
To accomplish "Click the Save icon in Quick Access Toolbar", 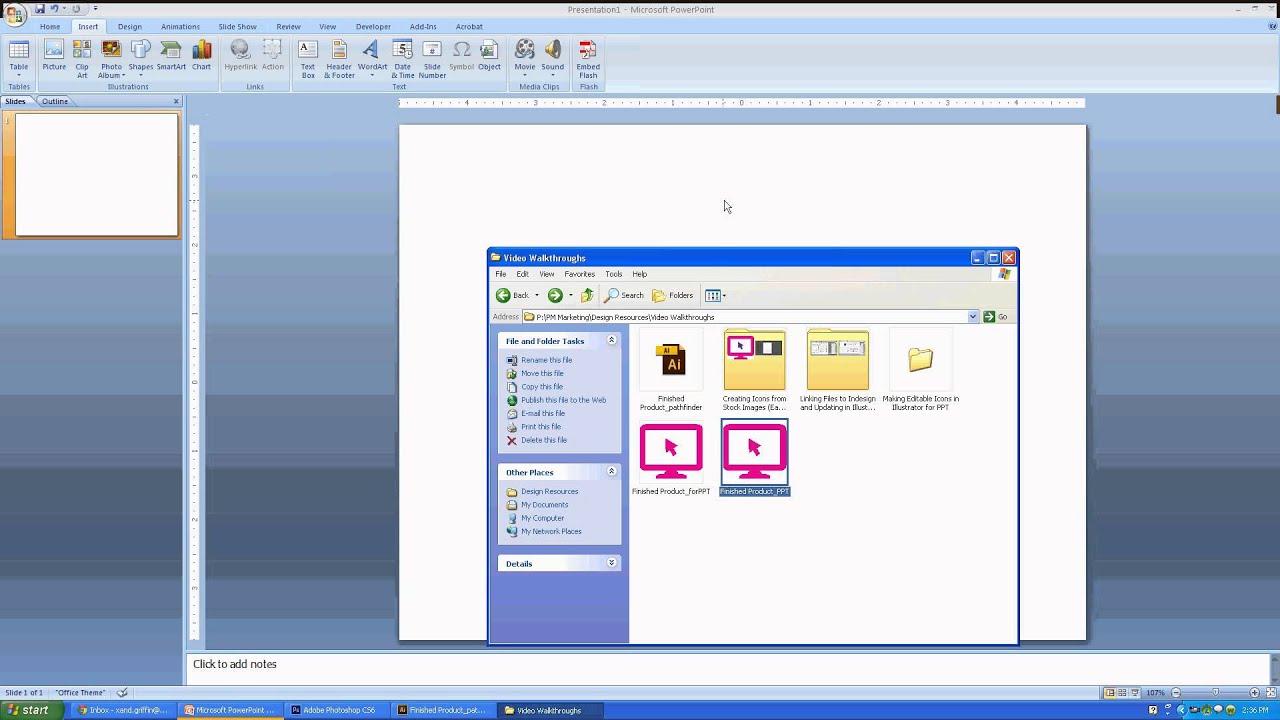I will coord(39,8).
